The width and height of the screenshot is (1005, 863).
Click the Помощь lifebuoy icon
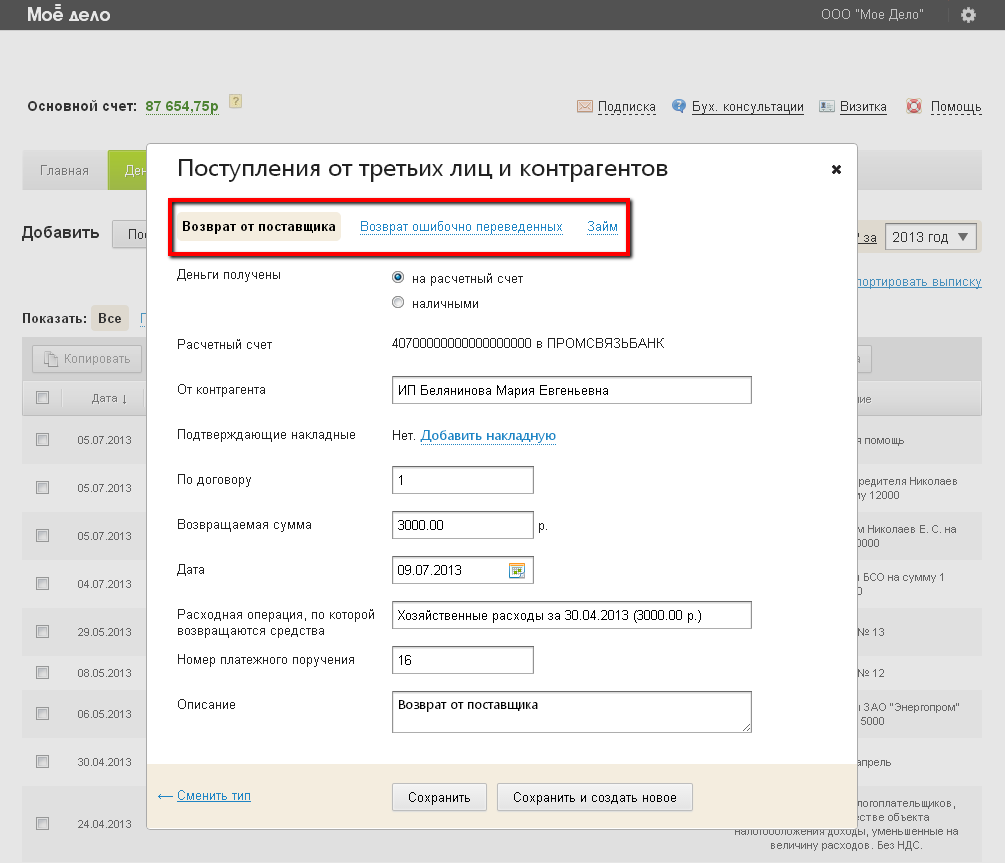[x=914, y=106]
